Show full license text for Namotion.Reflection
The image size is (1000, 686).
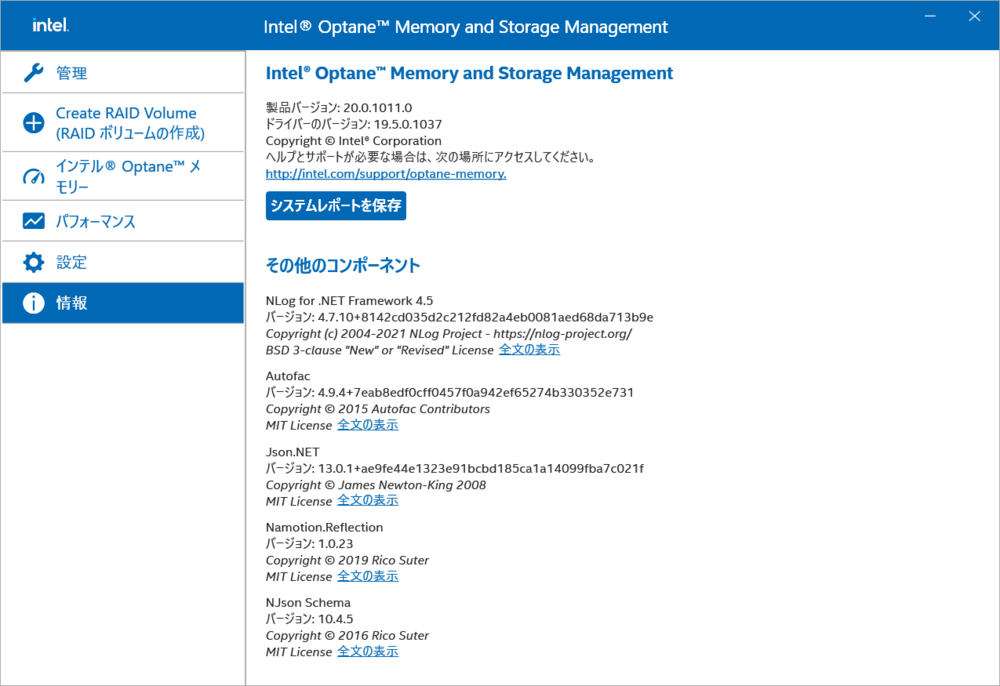coord(368,576)
